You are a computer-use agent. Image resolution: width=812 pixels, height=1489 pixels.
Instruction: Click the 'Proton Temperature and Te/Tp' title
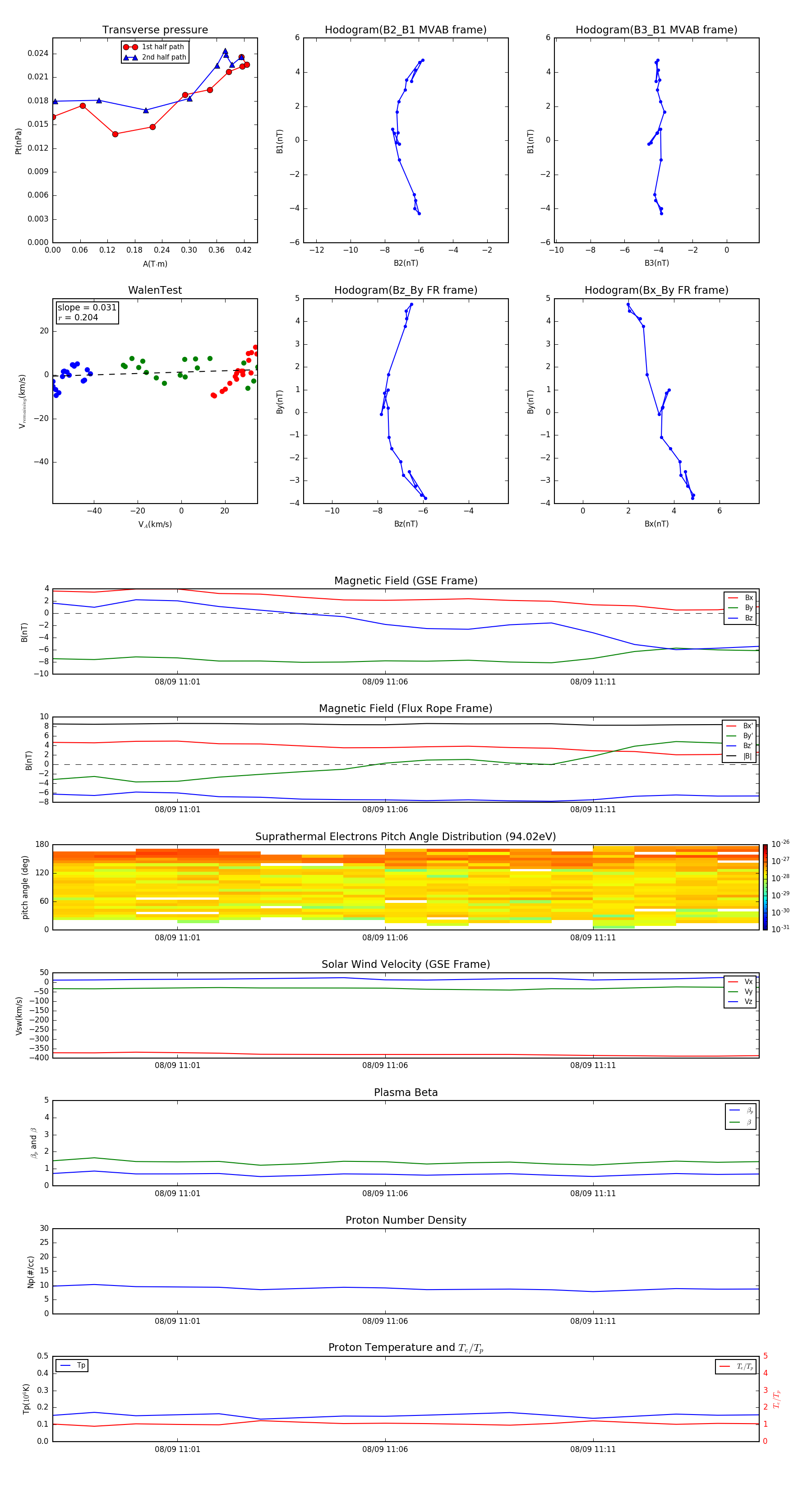pyautogui.click(x=406, y=1348)
